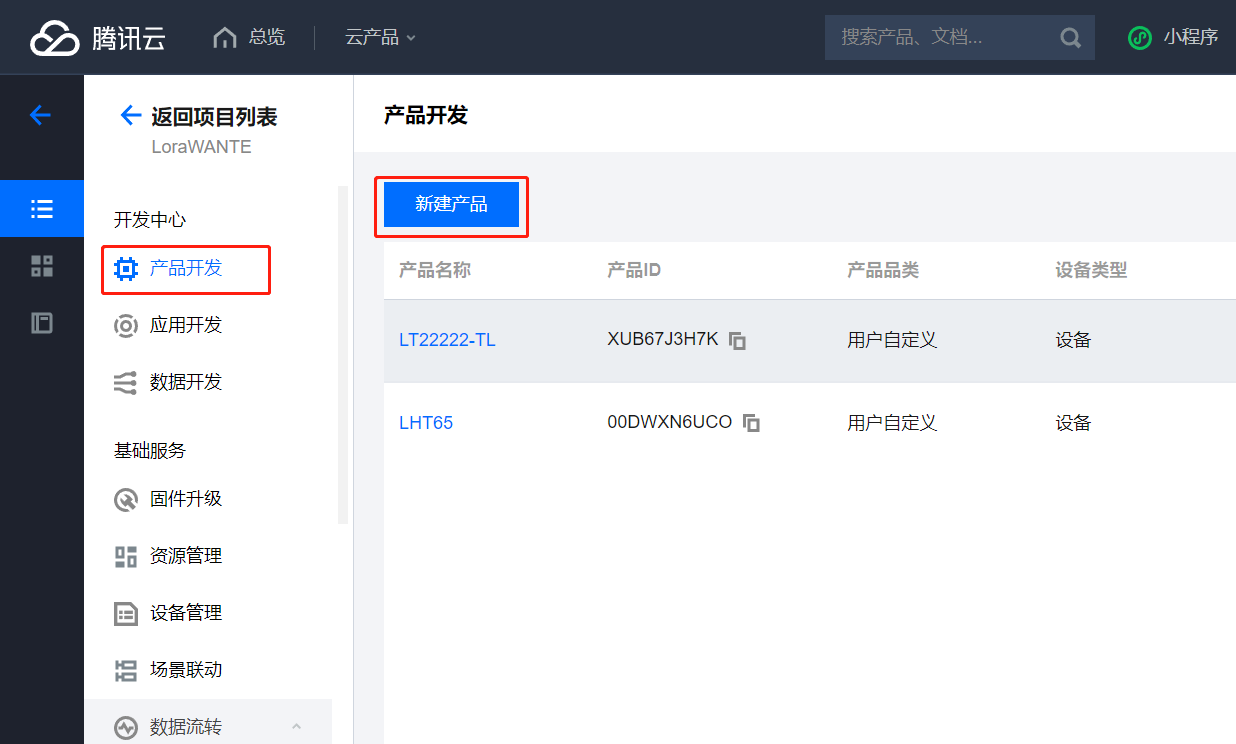Click the 开发中心 section label
The height and width of the screenshot is (744, 1236).
pyautogui.click(x=150, y=220)
